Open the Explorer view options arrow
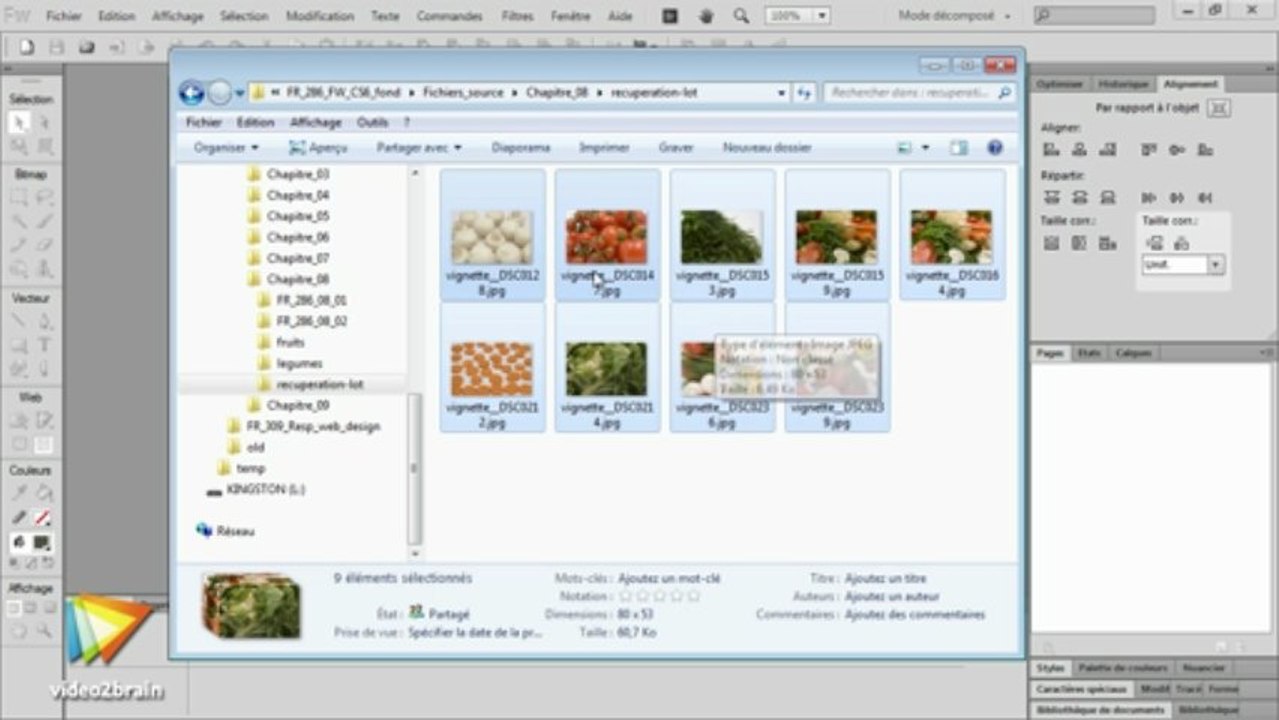This screenshot has width=1279, height=720. [x=925, y=147]
